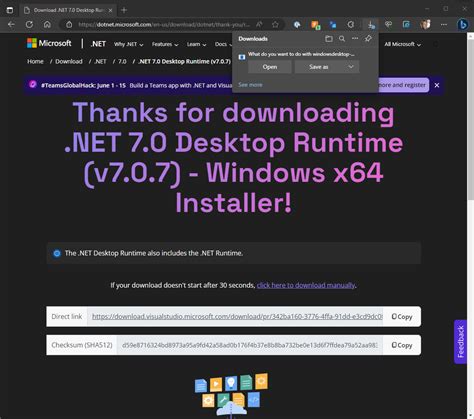
Task: Dismiss the TeamsGlobalHack banner
Action: 437,85
